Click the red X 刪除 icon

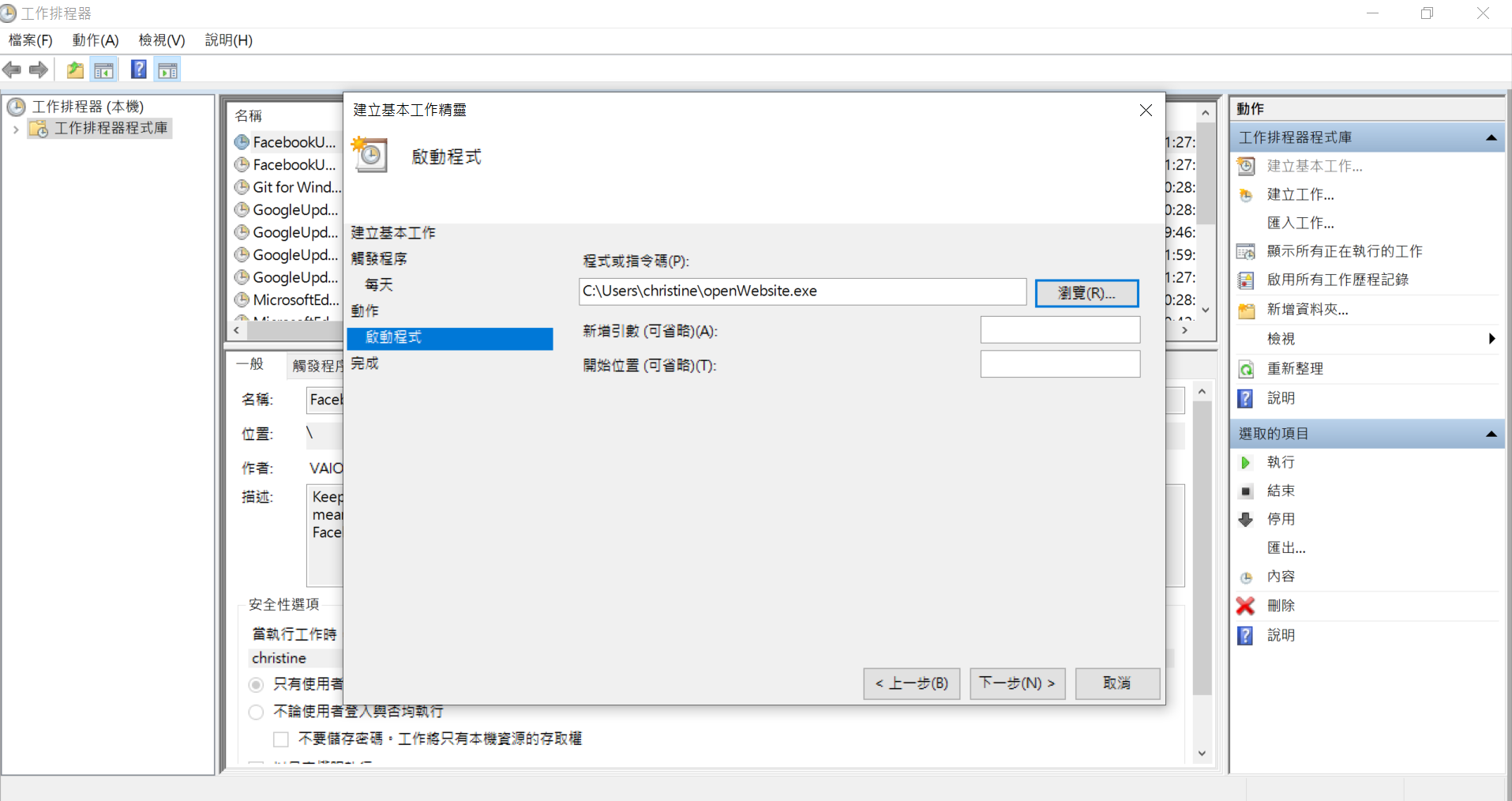[x=1245, y=606]
